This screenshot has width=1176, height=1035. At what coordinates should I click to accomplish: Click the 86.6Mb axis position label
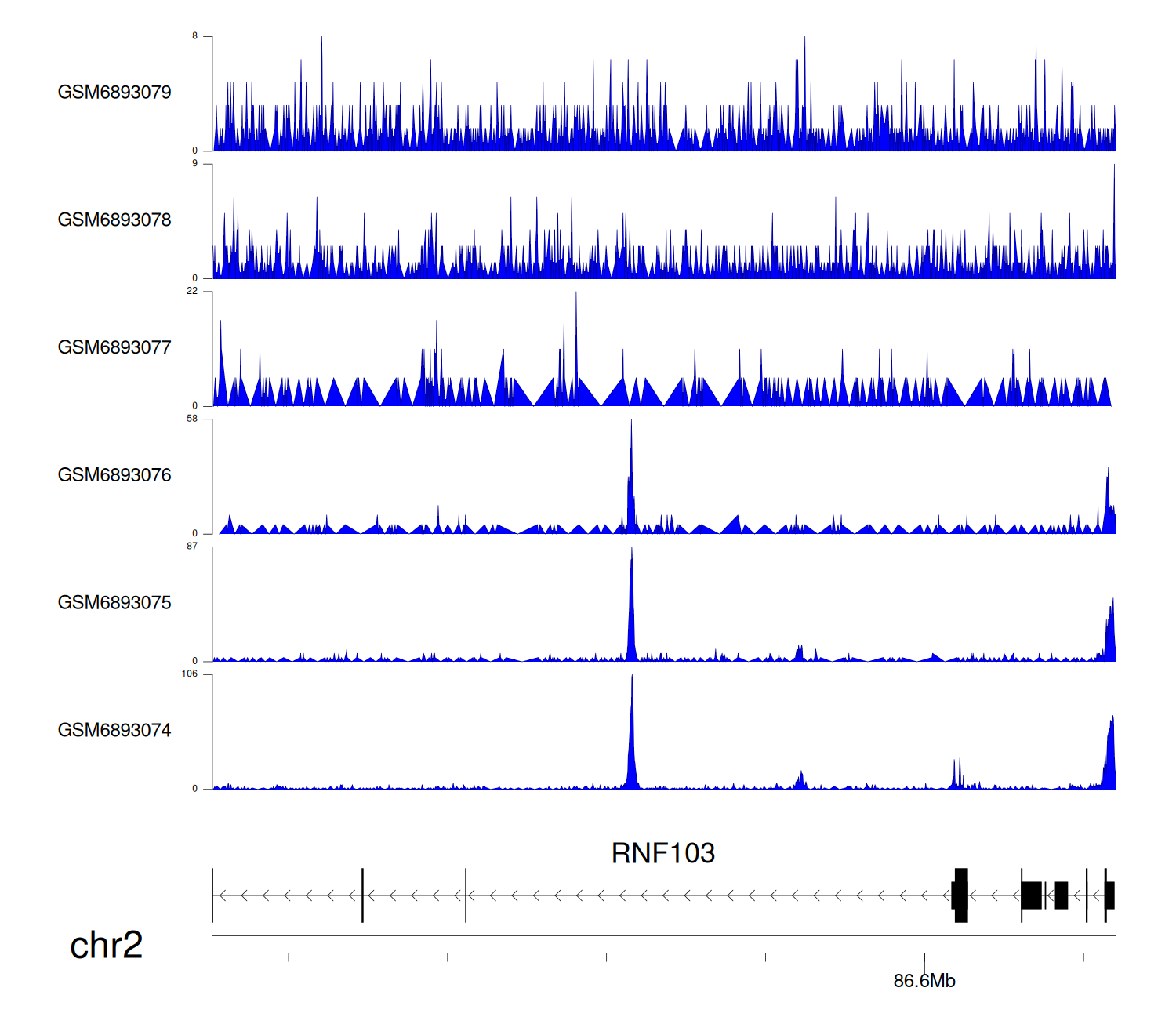(x=924, y=981)
